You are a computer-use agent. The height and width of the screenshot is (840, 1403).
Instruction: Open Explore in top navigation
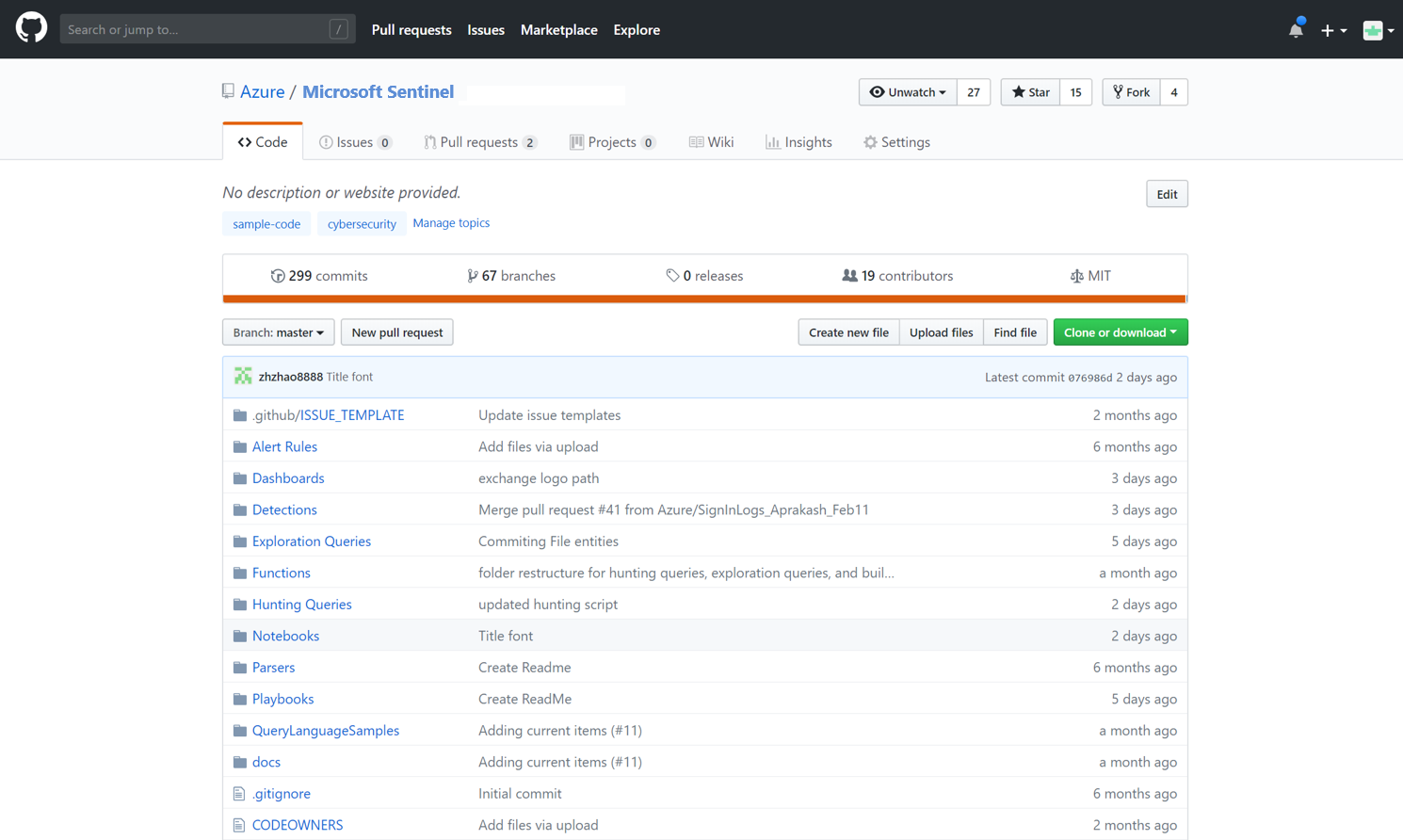point(637,30)
